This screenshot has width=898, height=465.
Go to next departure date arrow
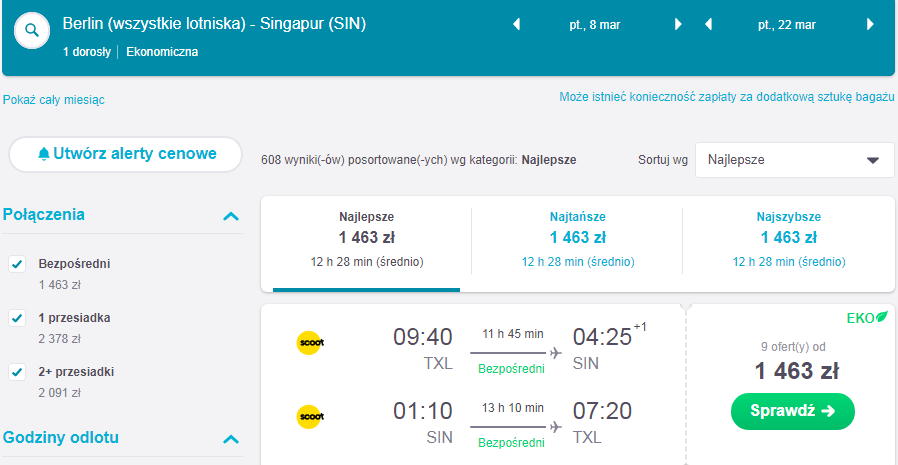pyautogui.click(x=679, y=25)
